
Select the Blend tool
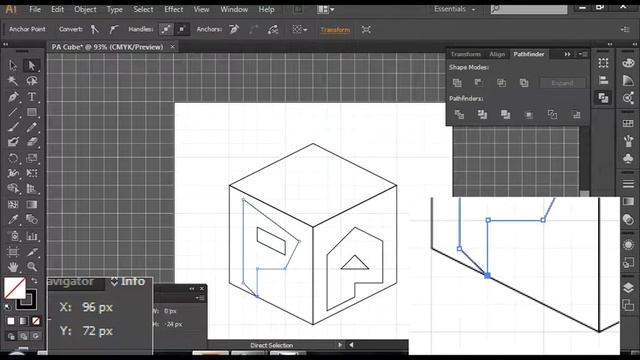(31, 220)
